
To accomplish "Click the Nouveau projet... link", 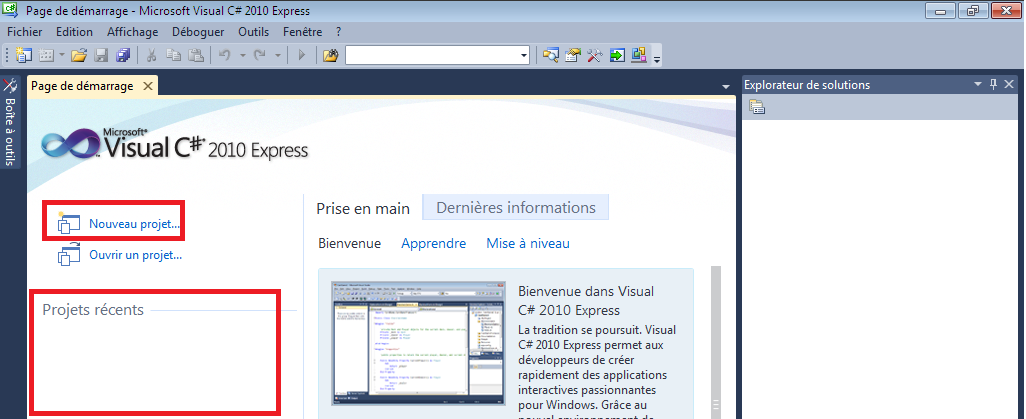I will (x=134, y=224).
